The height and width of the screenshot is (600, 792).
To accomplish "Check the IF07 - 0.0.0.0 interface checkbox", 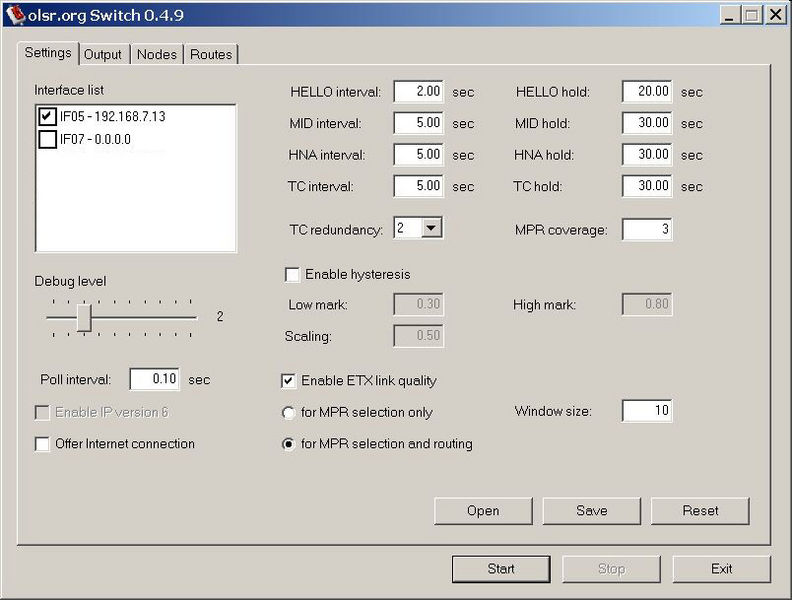I will coord(47,139).
